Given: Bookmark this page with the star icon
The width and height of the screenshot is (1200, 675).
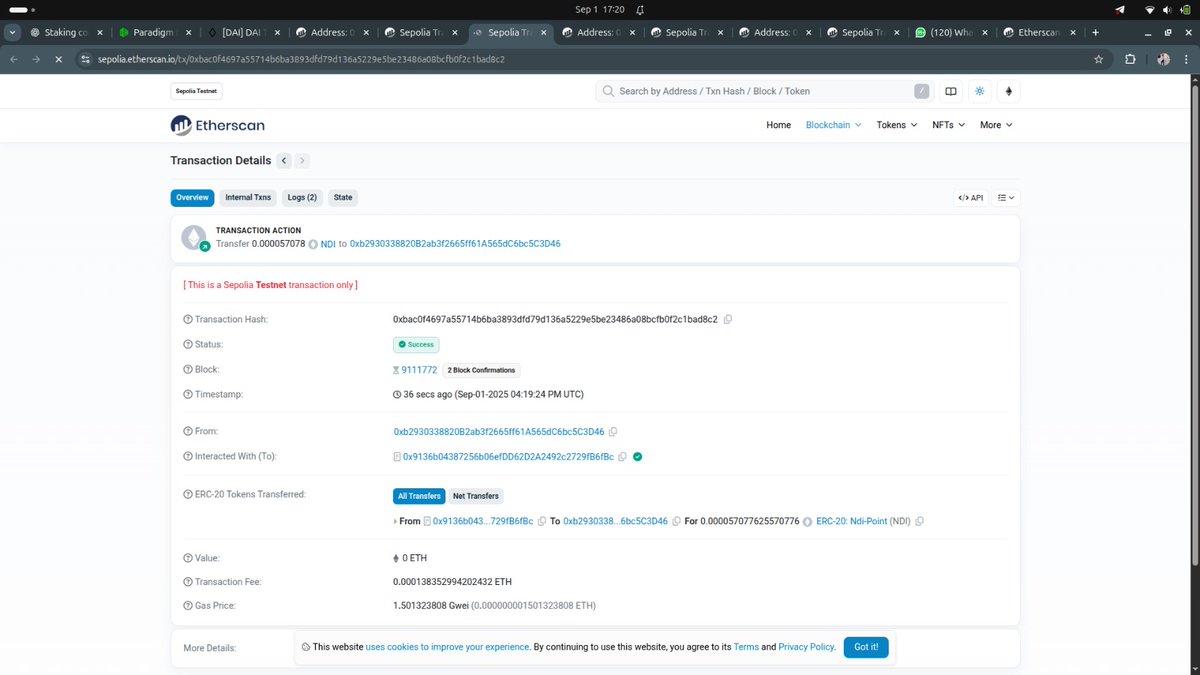Looking at the screenshot, I should click(x=1099, y=59).
